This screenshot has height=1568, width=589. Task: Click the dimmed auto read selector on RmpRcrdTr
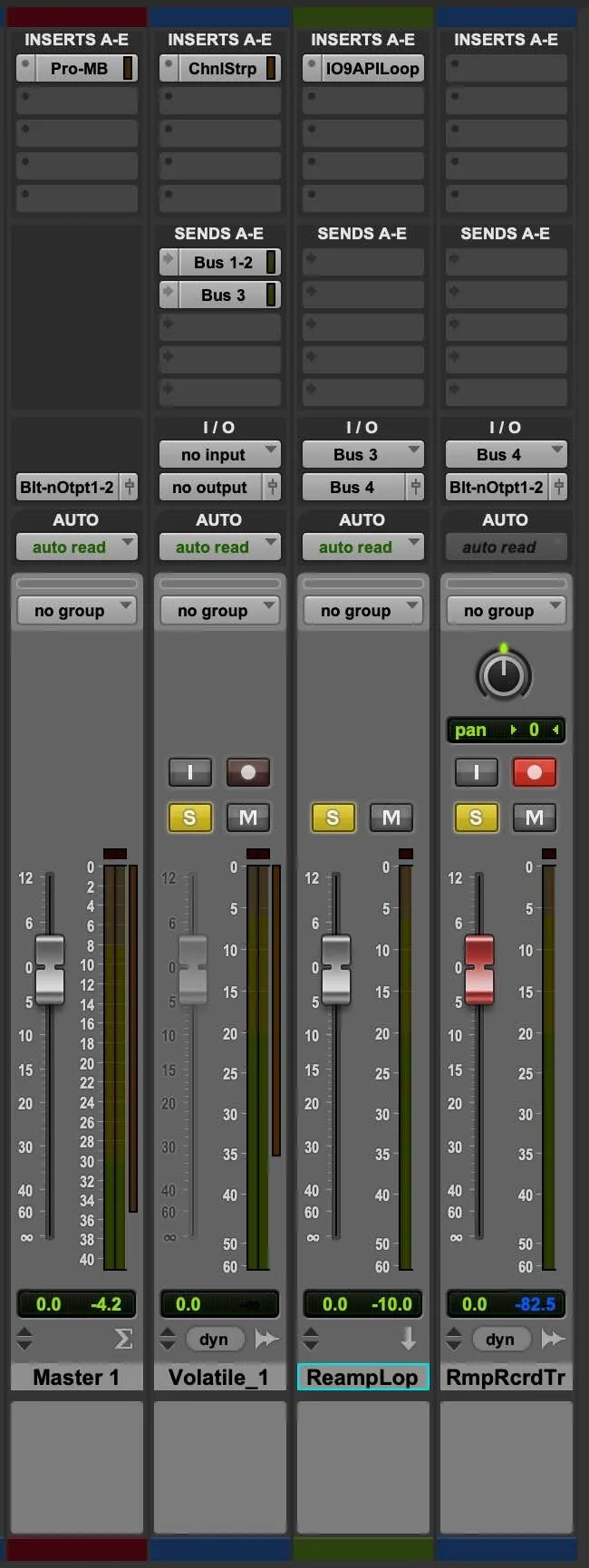tap(506, 547)
